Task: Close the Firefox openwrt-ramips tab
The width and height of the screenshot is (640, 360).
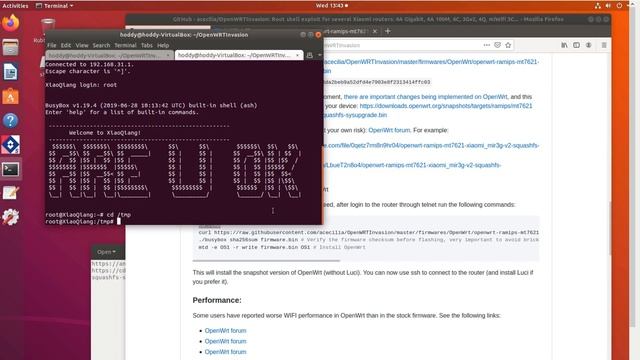Action: pyautogui.click(x=375, y=31)
